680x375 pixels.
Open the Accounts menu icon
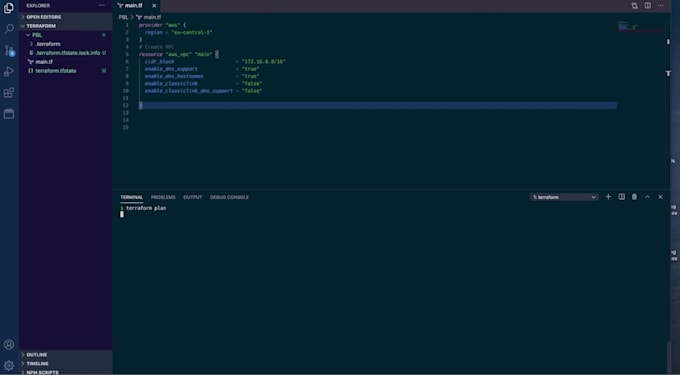[x=9, y=345]
